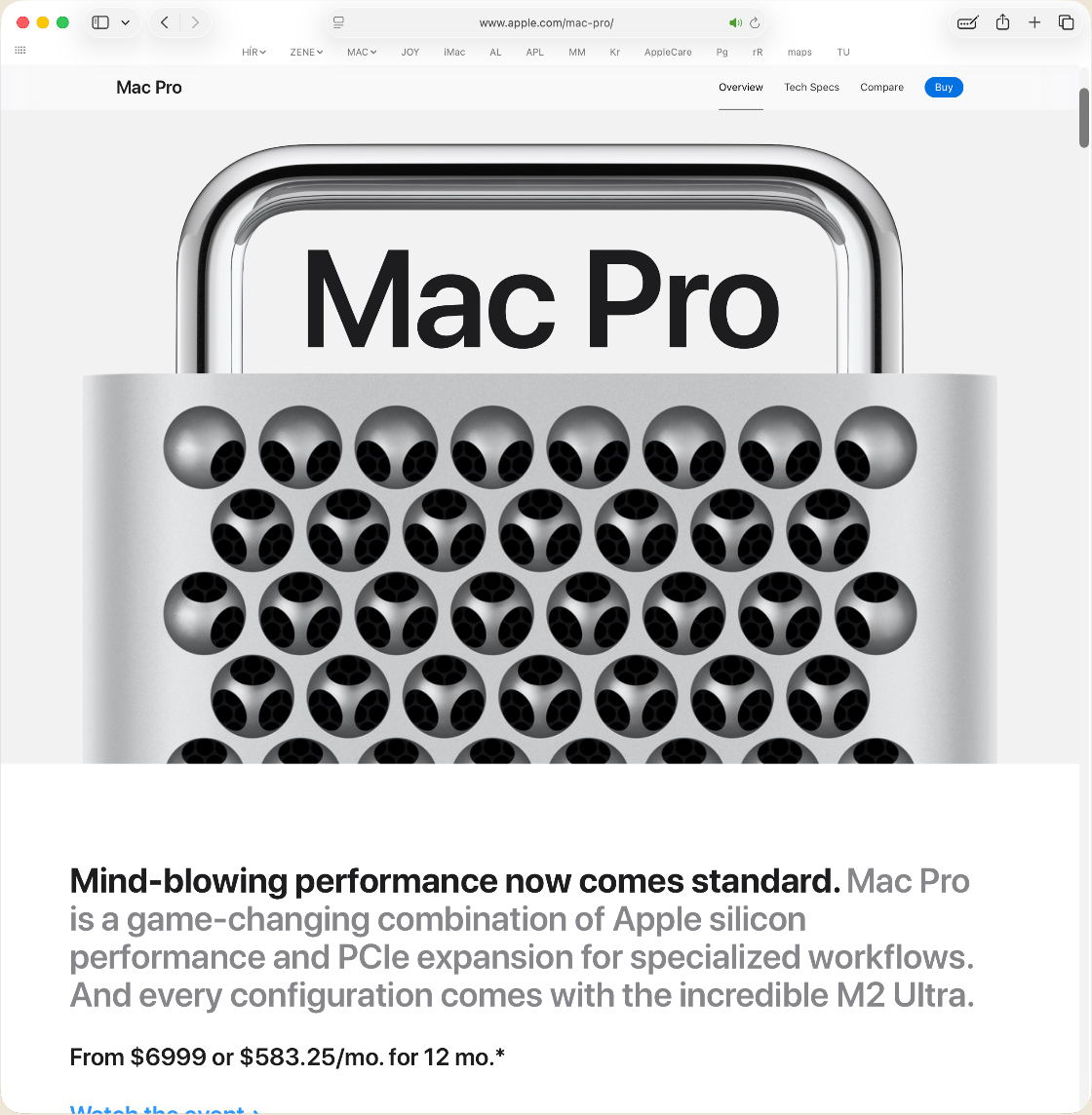Toggle the Safari sidebar icon
1092x1115 pixels.
click(x=100, y=22)
